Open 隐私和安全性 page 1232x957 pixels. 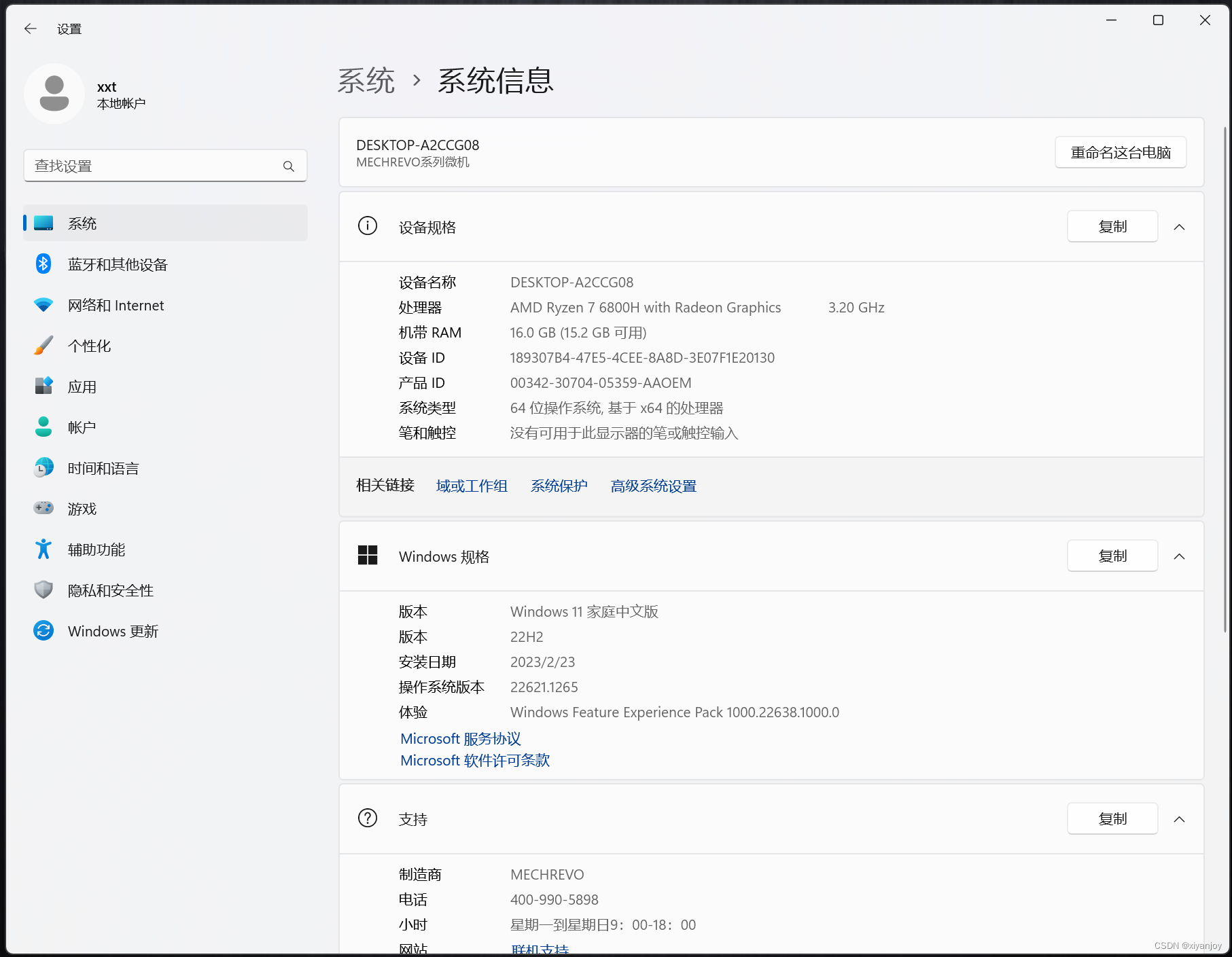[x=165, y=590]
